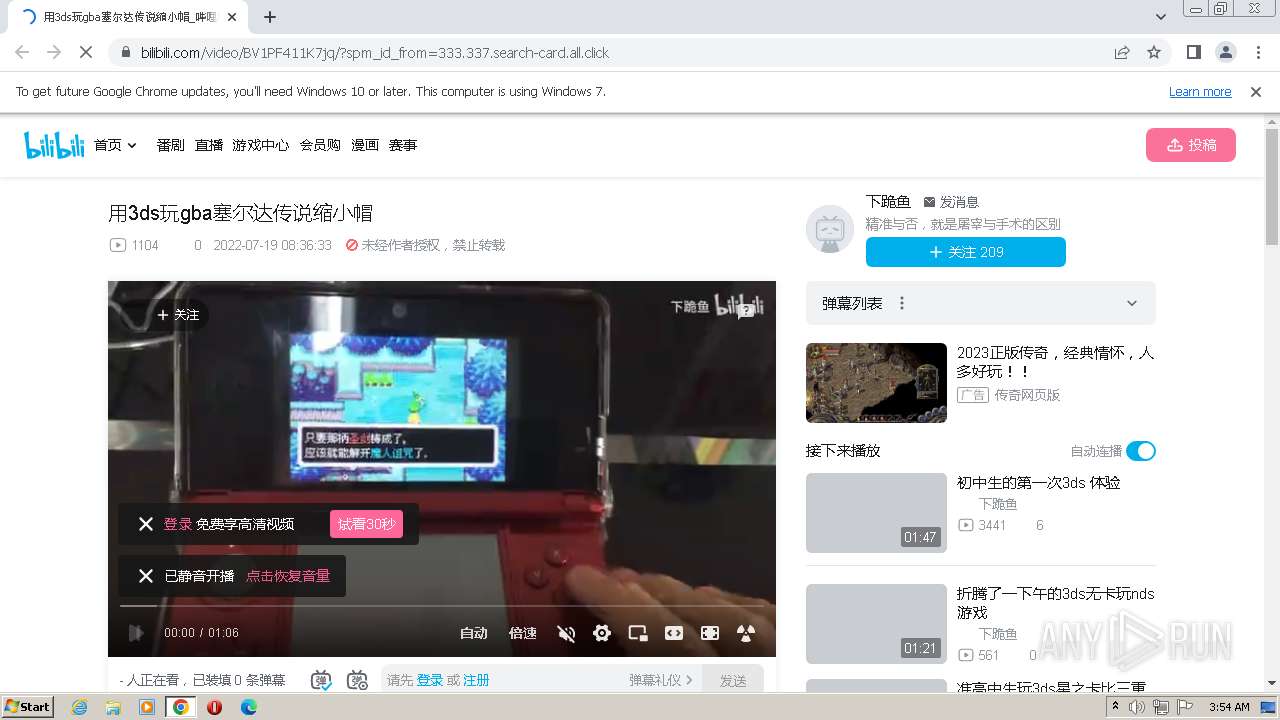The height and width of the screenshot is (720, 1280).
Task: Click the radiation icon in player
Action: point(746,633)
